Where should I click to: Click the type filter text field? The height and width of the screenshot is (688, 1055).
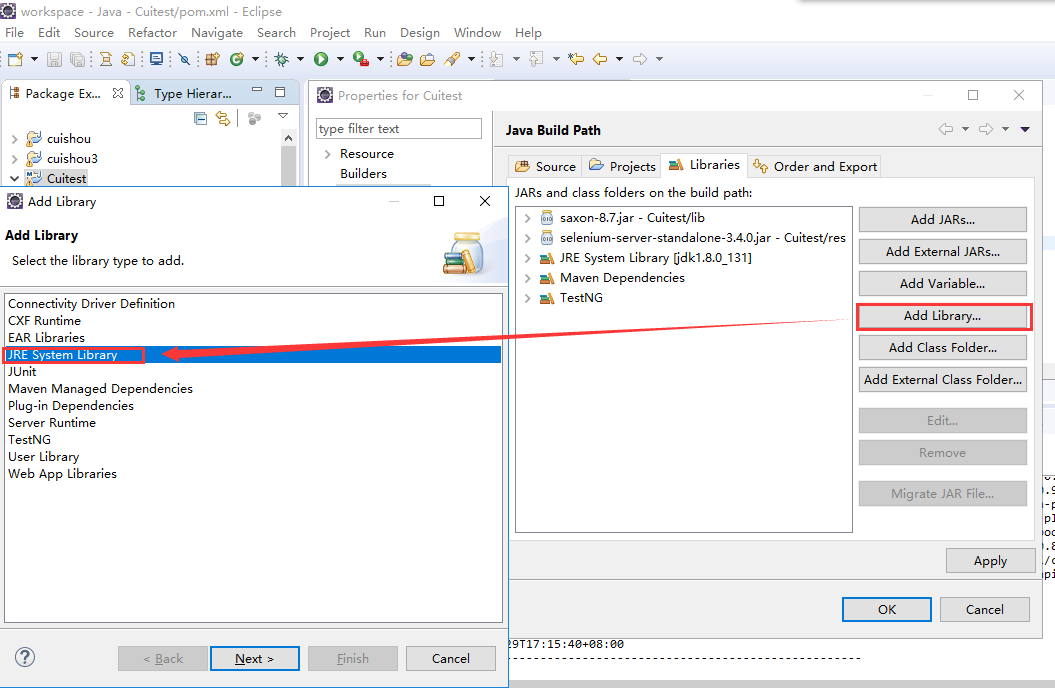[x=399, y=128]
